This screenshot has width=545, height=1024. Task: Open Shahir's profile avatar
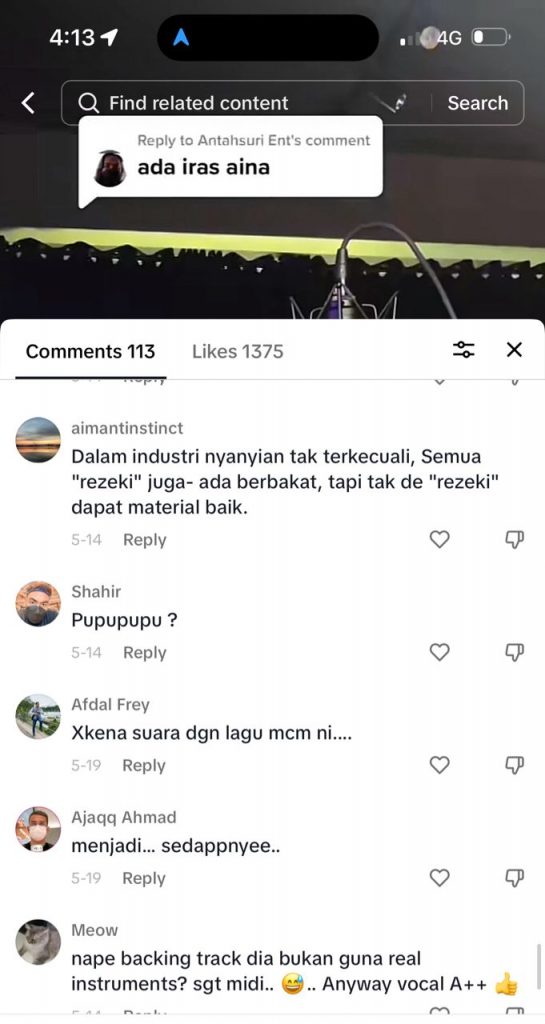38,604
